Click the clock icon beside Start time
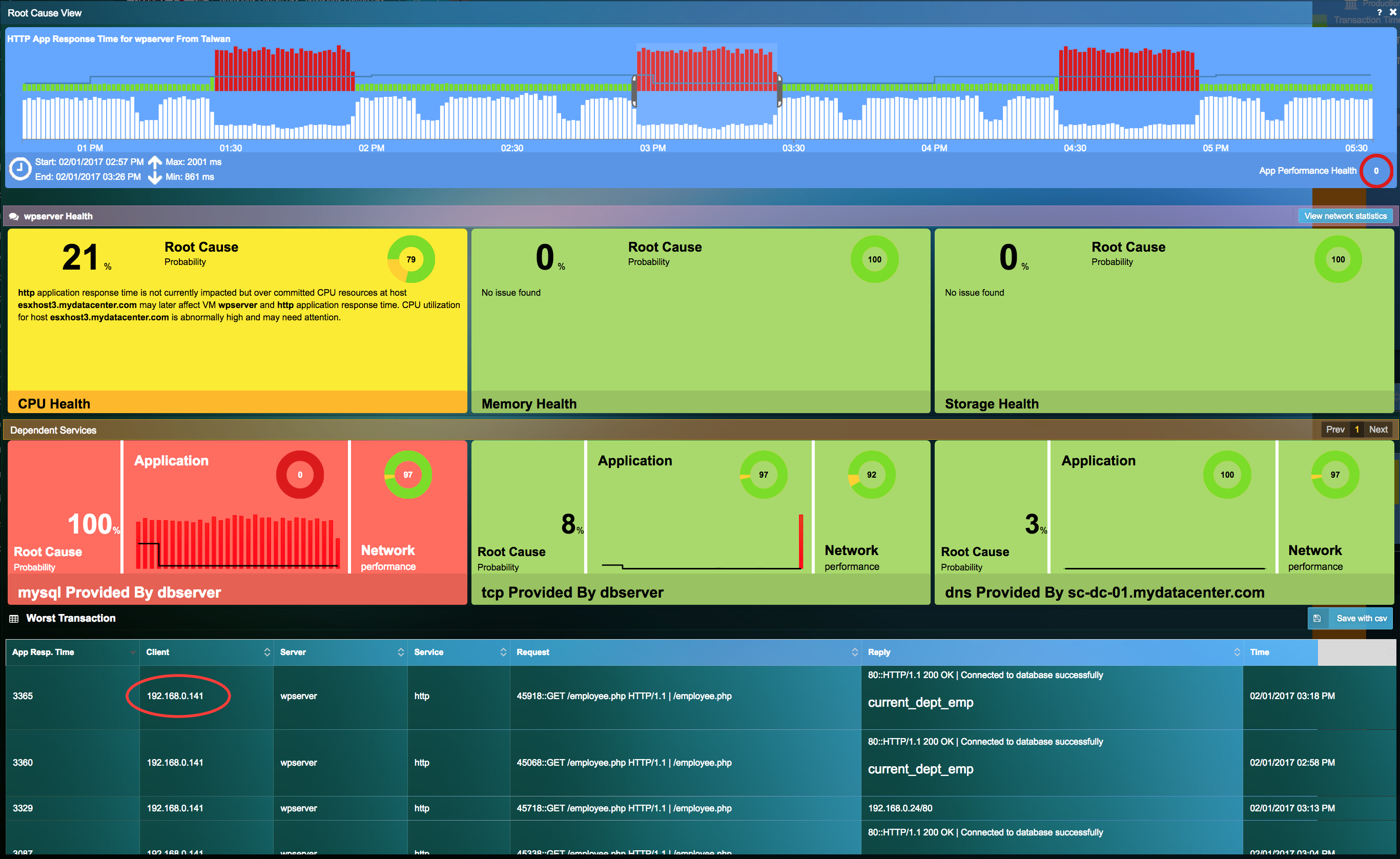The image size is (1400, 859). [x=20, y=169]
